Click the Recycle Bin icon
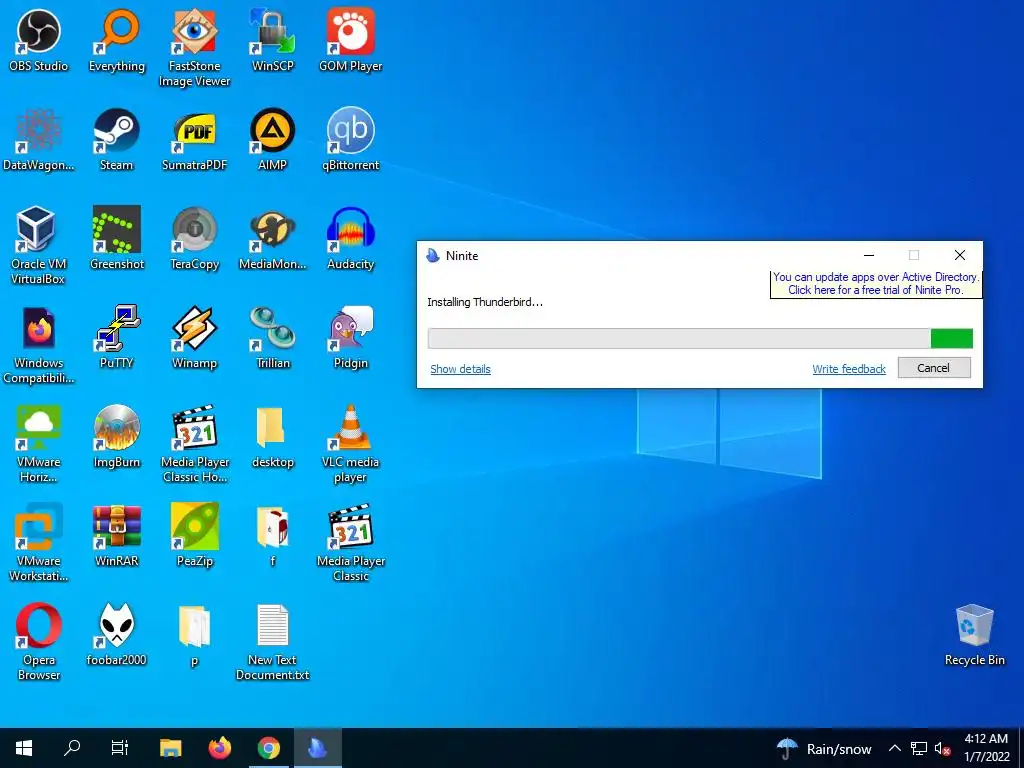 click(x=974, y=635)
